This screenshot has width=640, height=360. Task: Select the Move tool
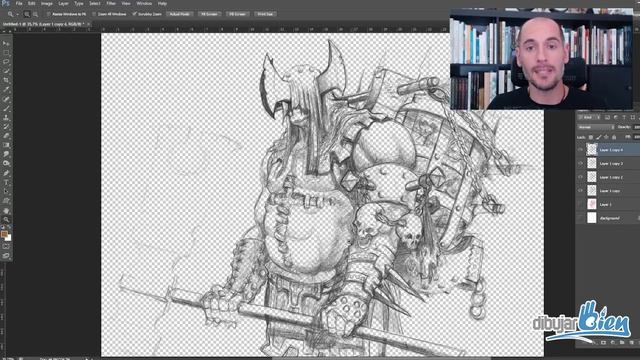coord(6,43)
